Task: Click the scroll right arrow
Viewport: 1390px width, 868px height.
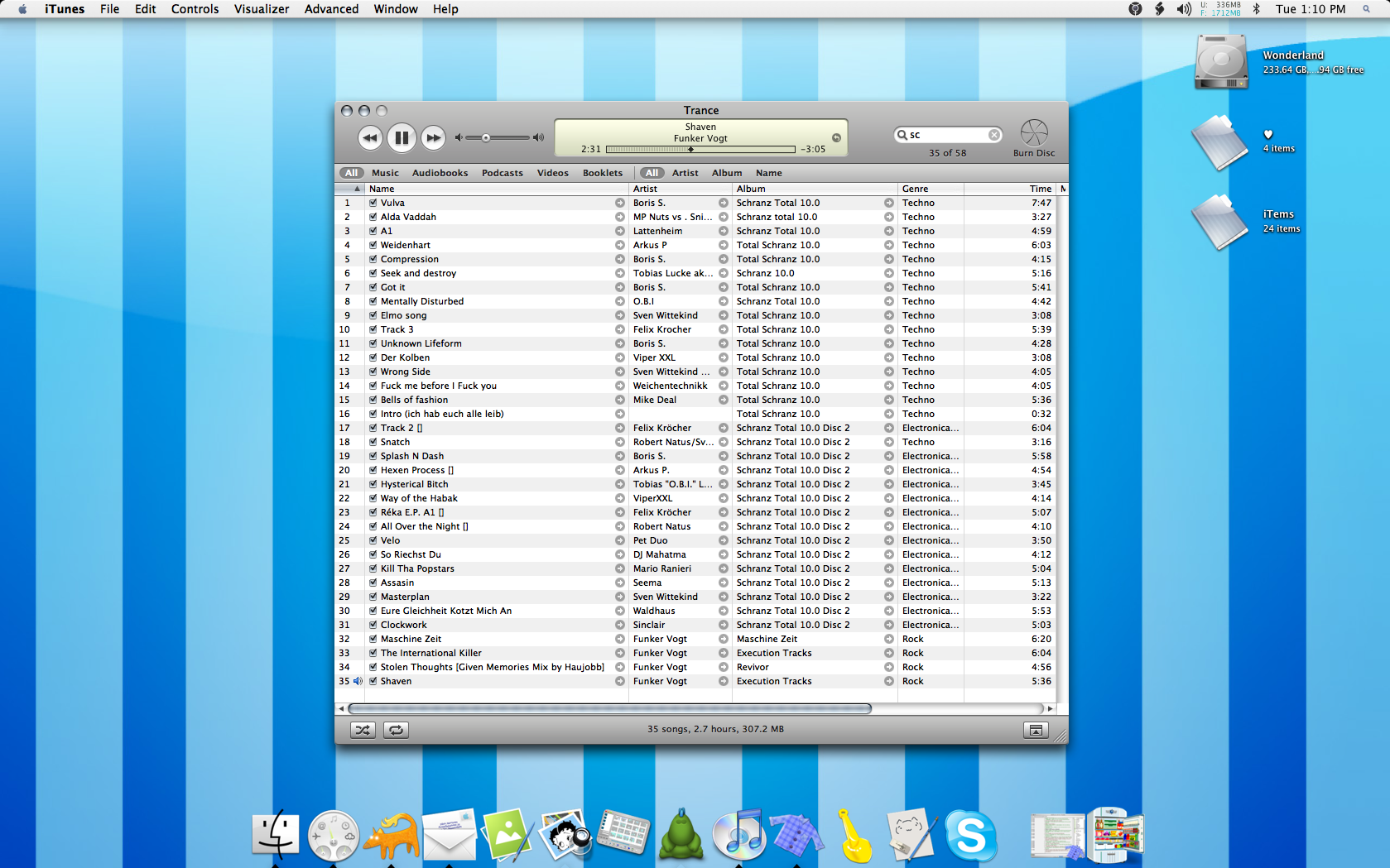Action: (1051, 708)
